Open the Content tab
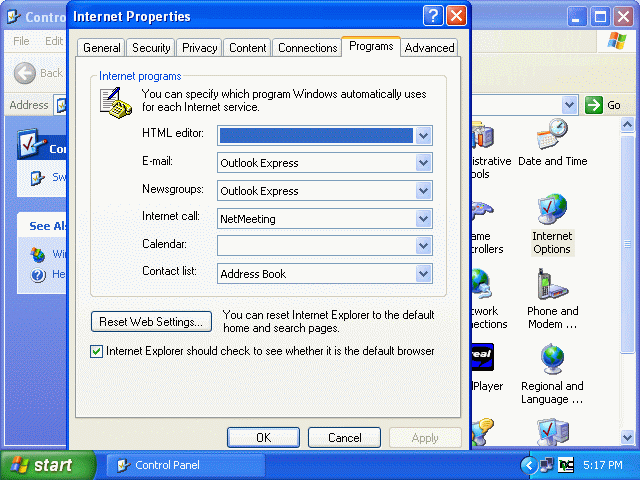 click(x=247, y=48)
